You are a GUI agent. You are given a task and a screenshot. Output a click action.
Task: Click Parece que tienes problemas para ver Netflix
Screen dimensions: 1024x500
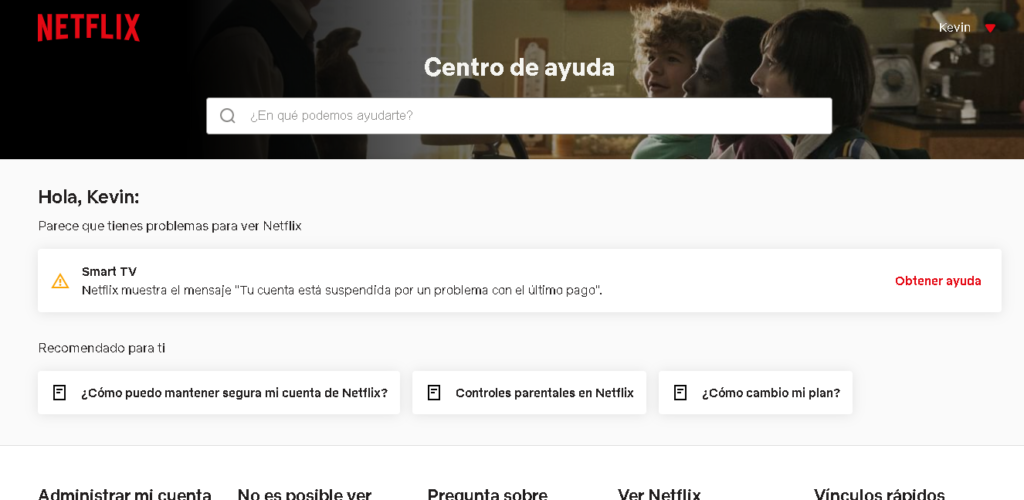click(x=170, y=226)
